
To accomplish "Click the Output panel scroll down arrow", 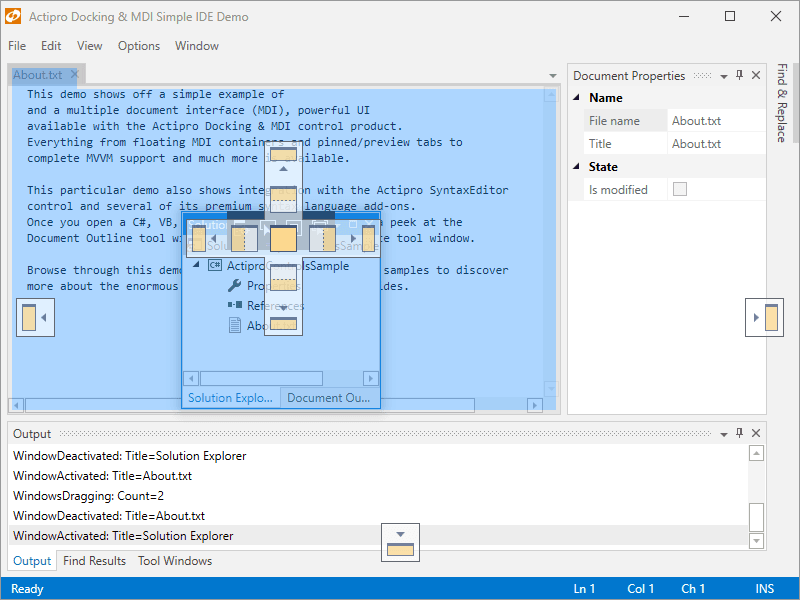I will point(756,541).
